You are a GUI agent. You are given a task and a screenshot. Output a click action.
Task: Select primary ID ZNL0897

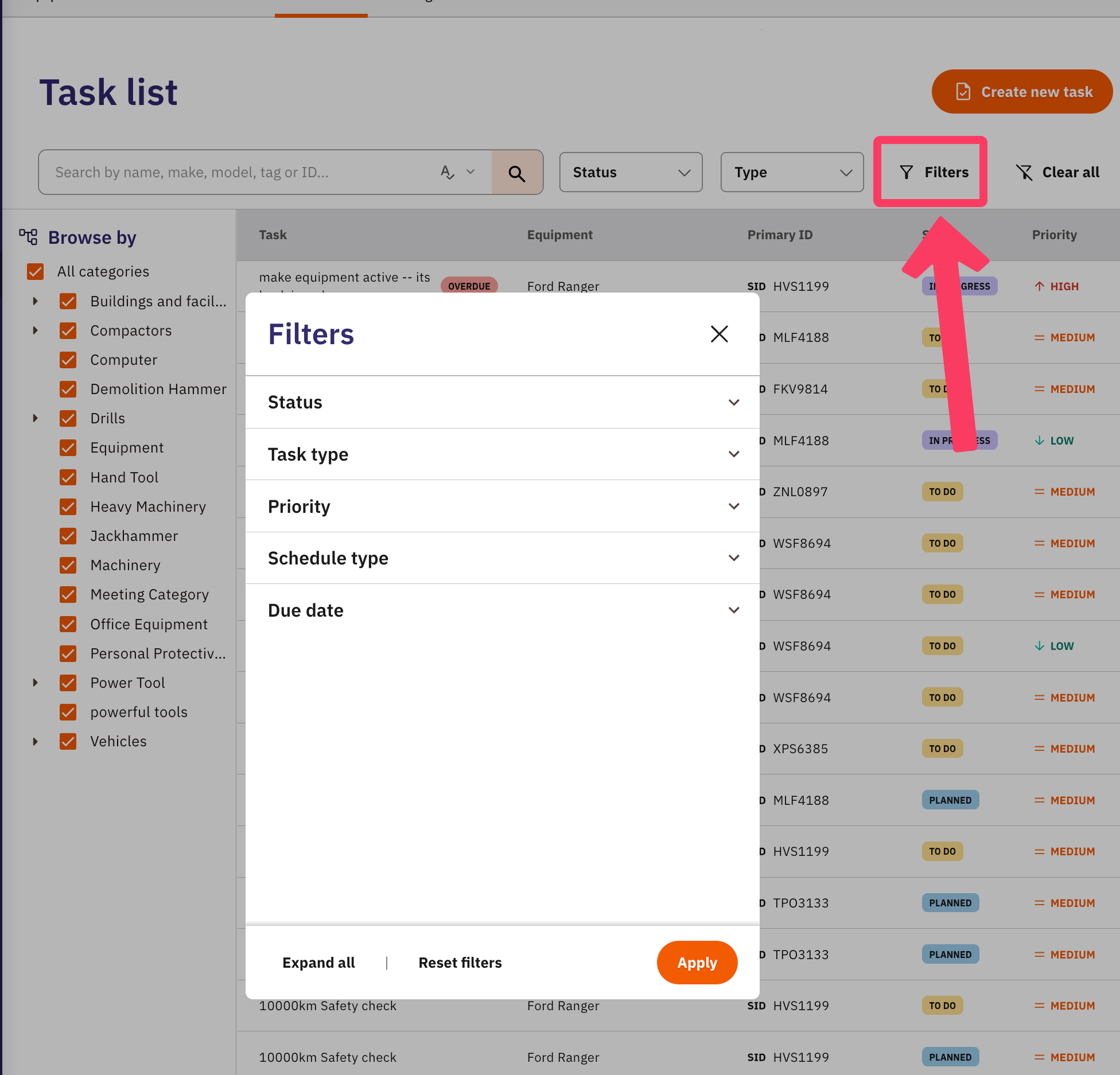[800, 492]
